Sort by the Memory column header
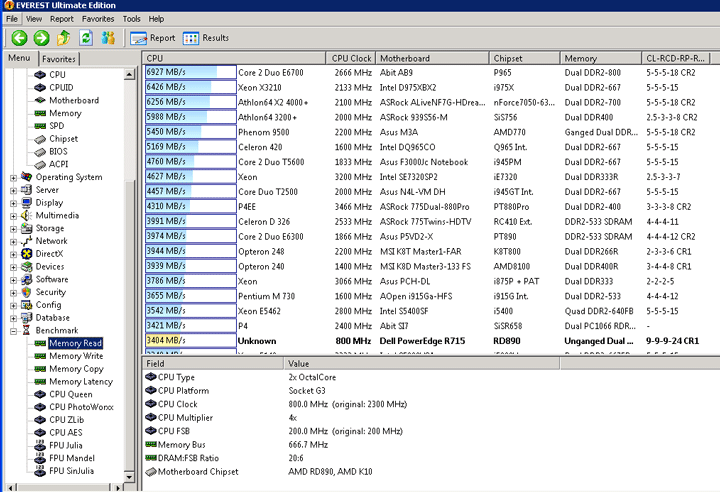The height and width of the screenshot is (492, 720). point(601,58)
